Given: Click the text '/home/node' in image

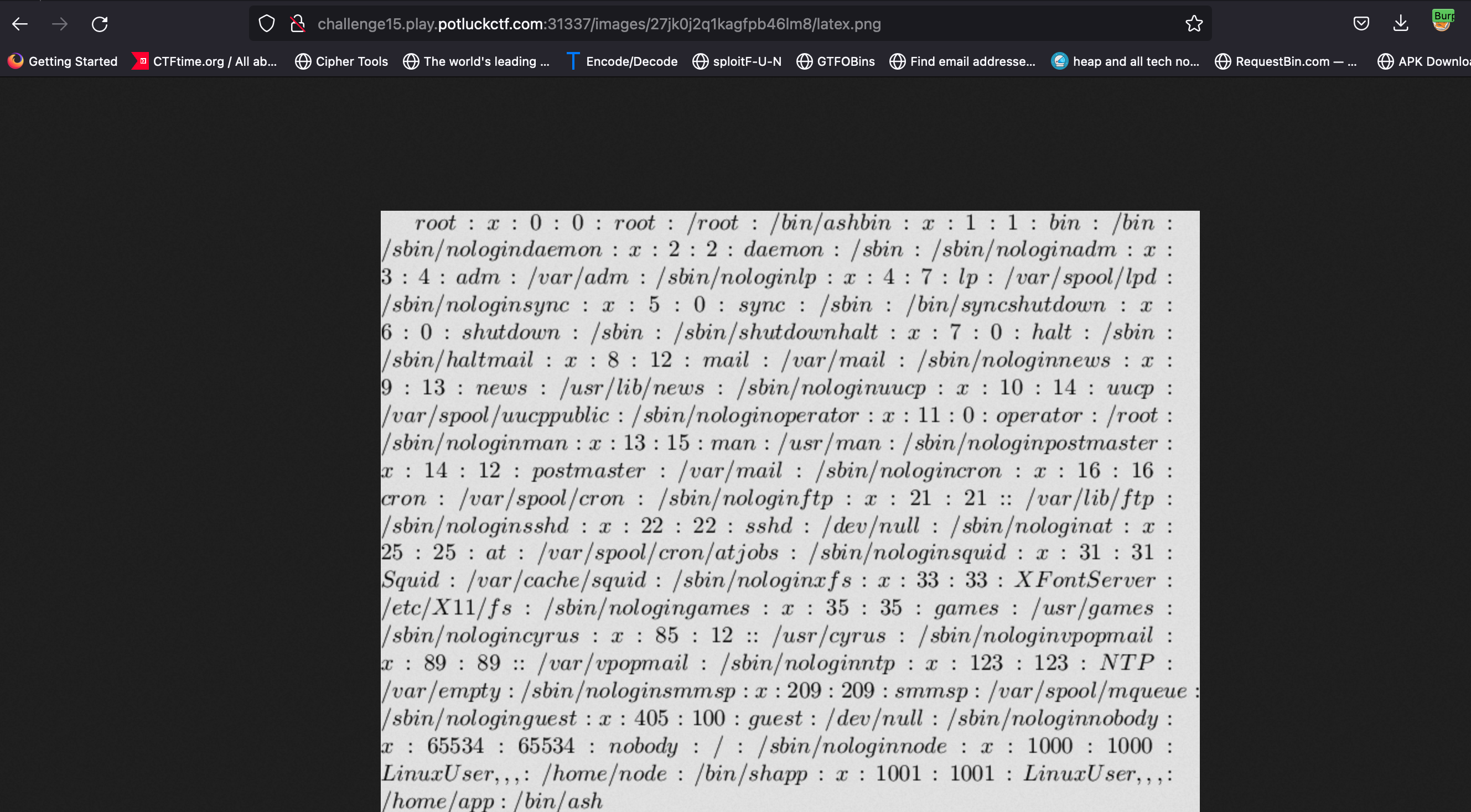Looking at the screenshot, I should pyautogui.click(x=604, y=774).
